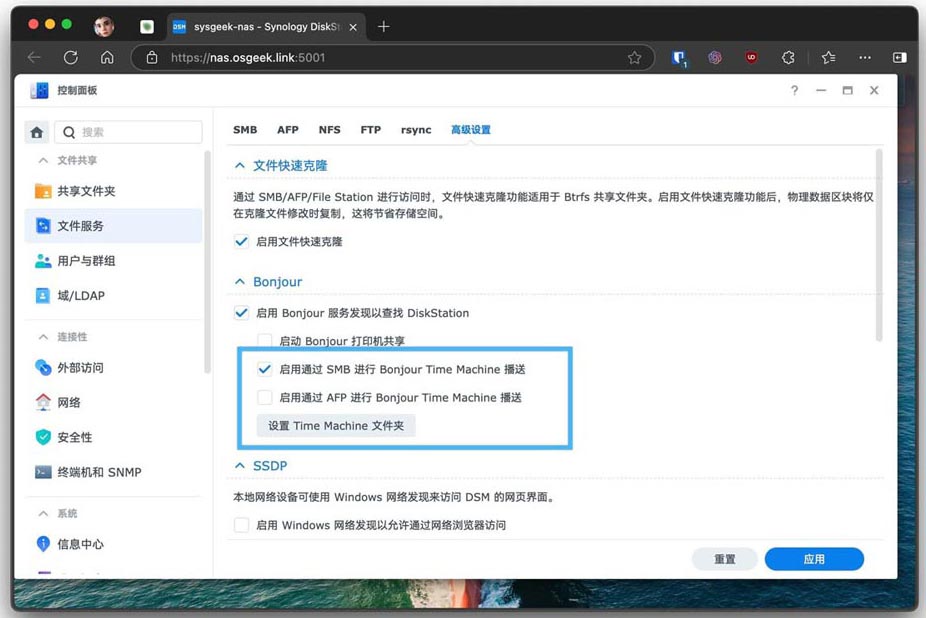
Task: Open 外部访问 external access settings
Action: [x=80, y=368]
